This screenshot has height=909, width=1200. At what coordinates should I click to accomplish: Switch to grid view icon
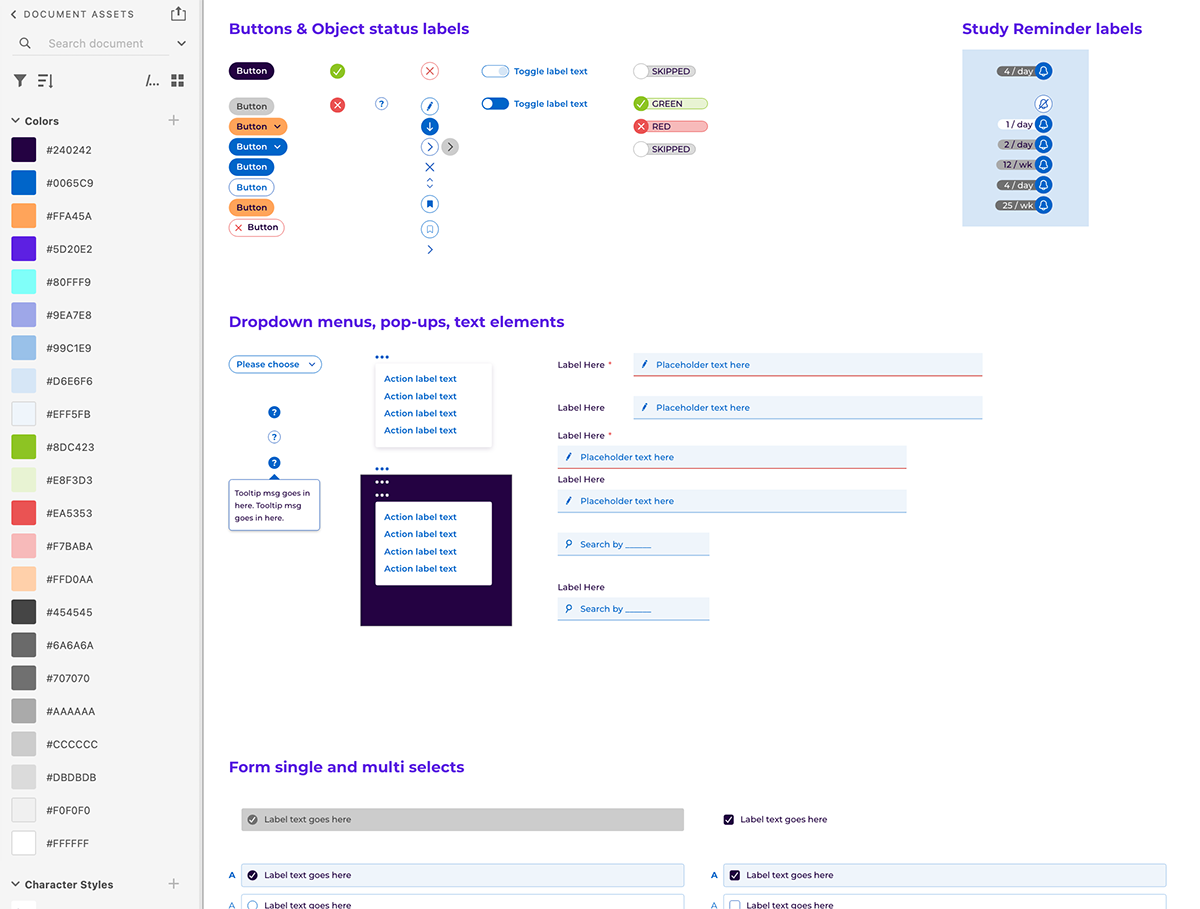pyautogui.click(x=177, y=81)
